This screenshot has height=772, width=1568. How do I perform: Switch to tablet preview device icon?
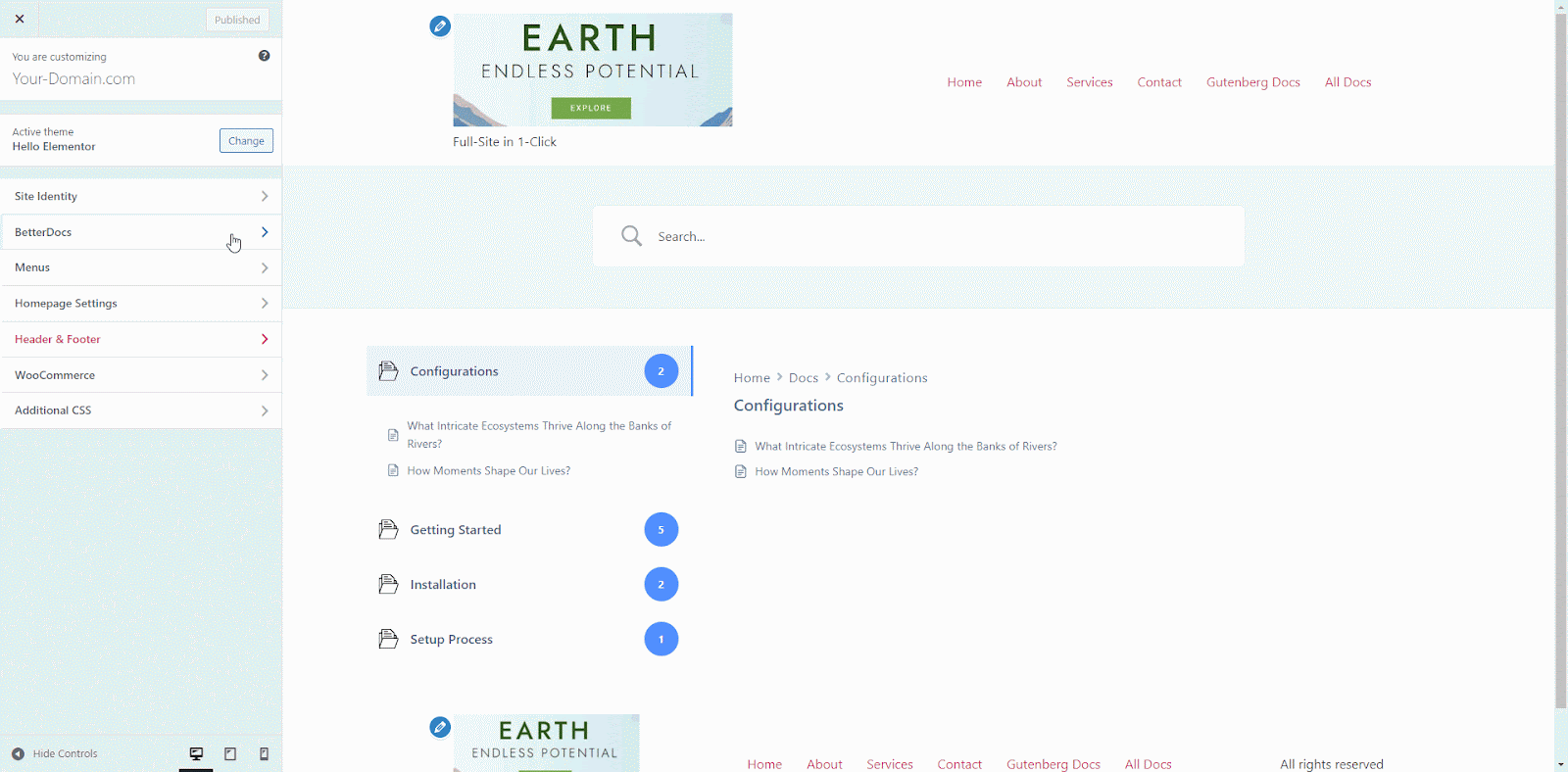(x=230, y=753)
